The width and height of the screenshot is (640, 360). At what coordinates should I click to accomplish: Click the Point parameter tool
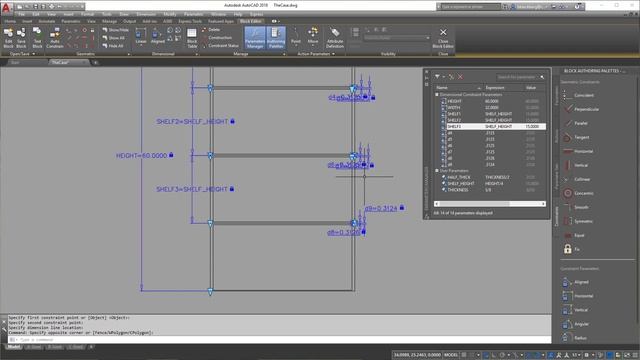coord(296,36)
